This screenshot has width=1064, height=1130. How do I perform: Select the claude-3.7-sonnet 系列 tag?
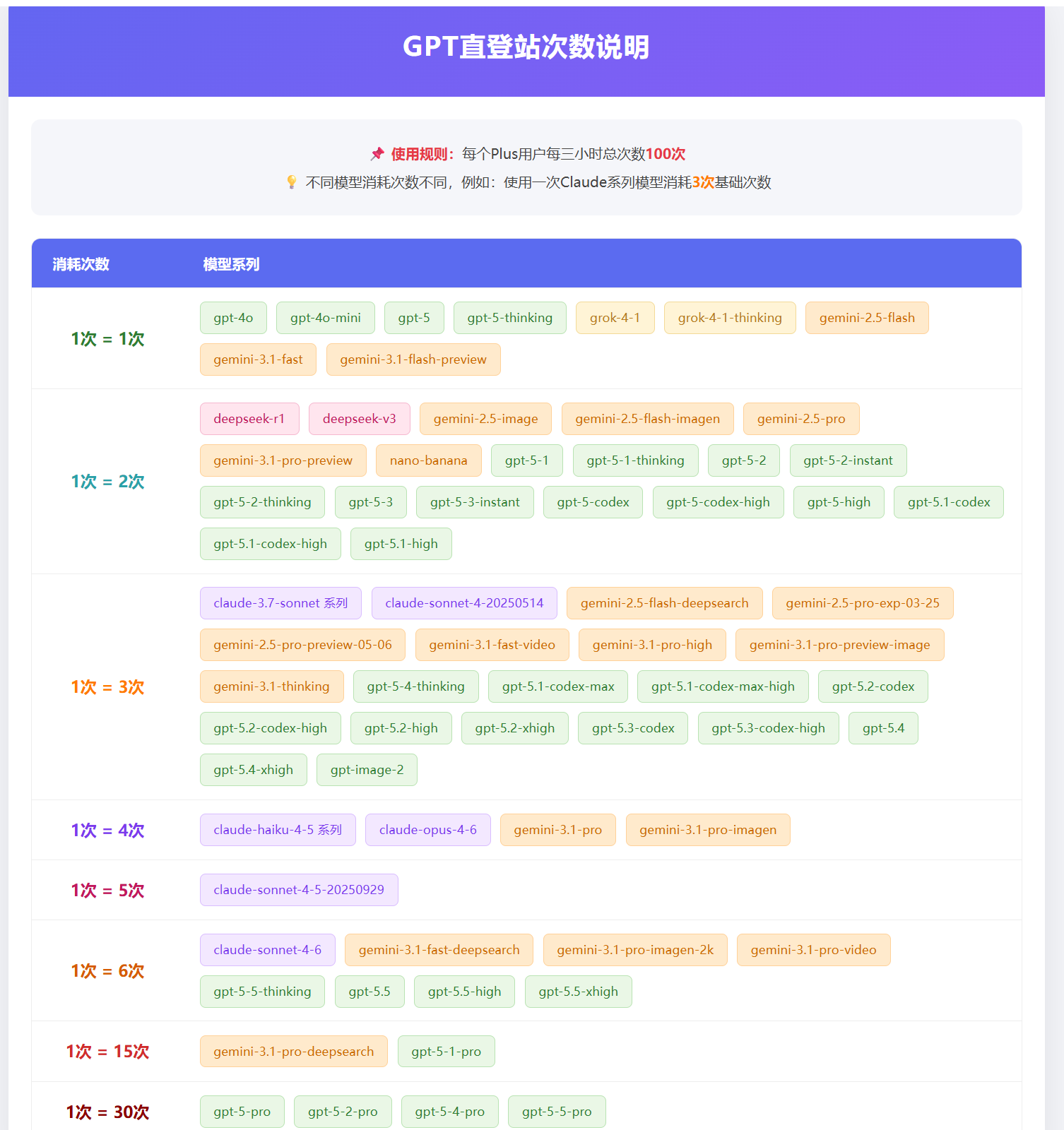point(280,603)
